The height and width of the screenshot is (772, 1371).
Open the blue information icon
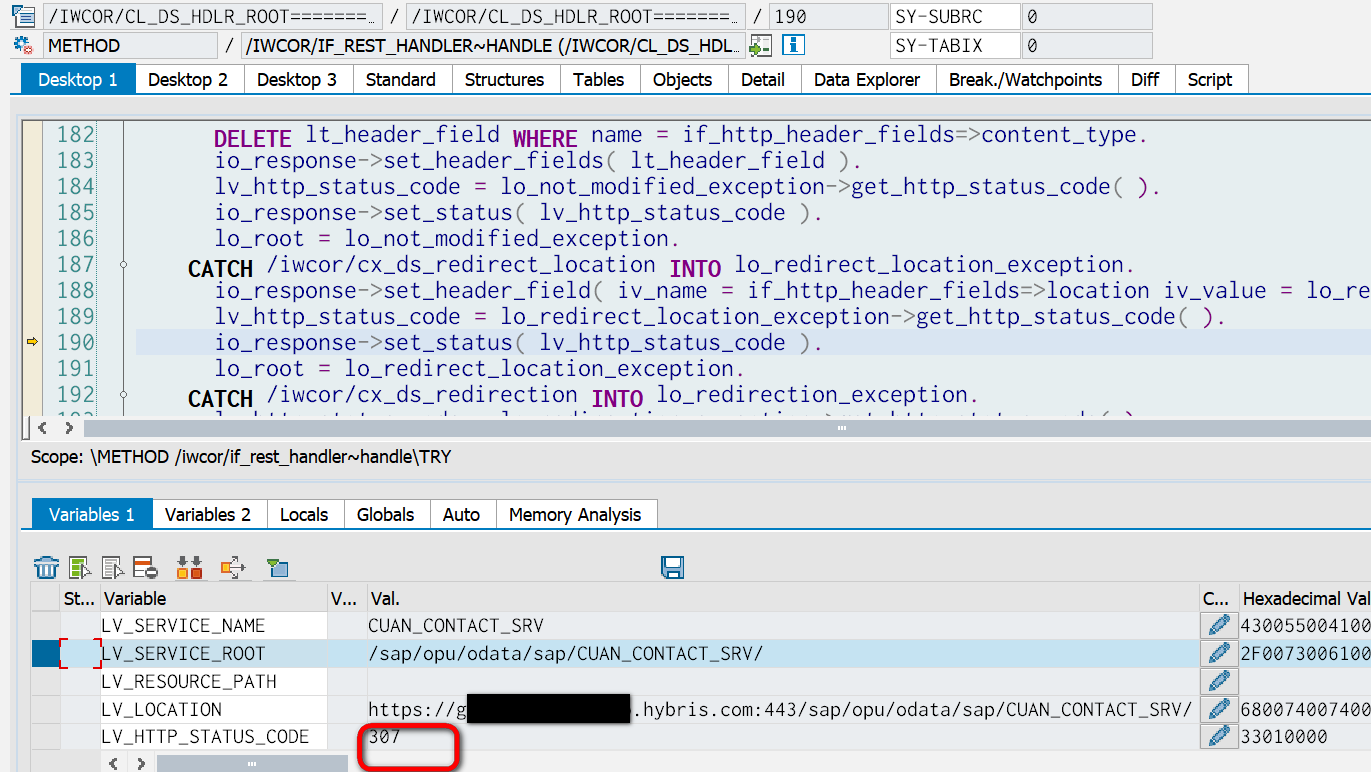[x=793, y=45]
